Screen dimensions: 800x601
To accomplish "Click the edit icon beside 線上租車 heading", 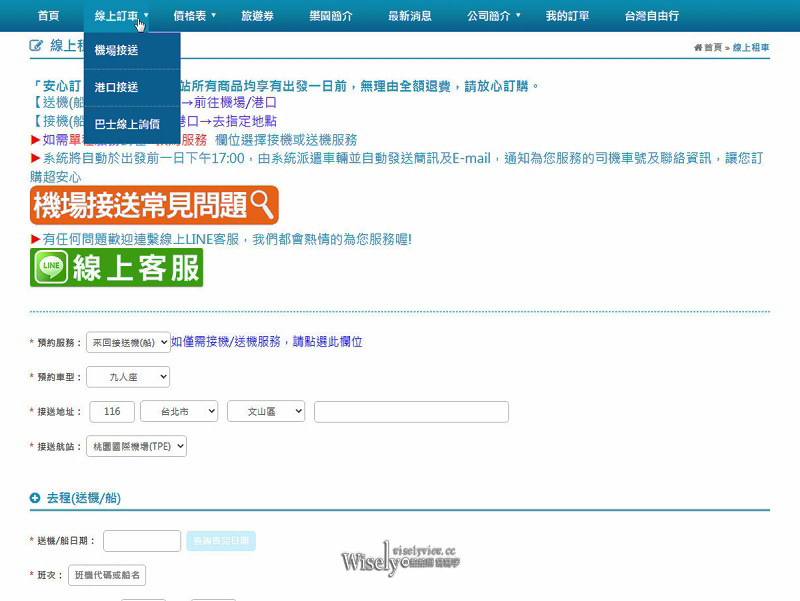I will pos(37,46).
